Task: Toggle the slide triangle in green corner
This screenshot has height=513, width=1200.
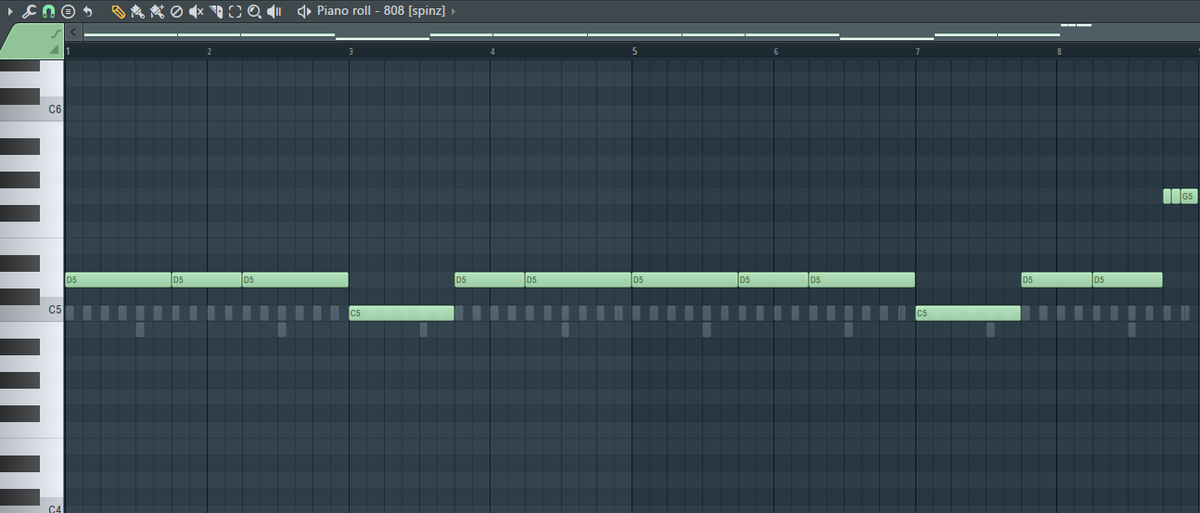Action: [x=53, y=49]
